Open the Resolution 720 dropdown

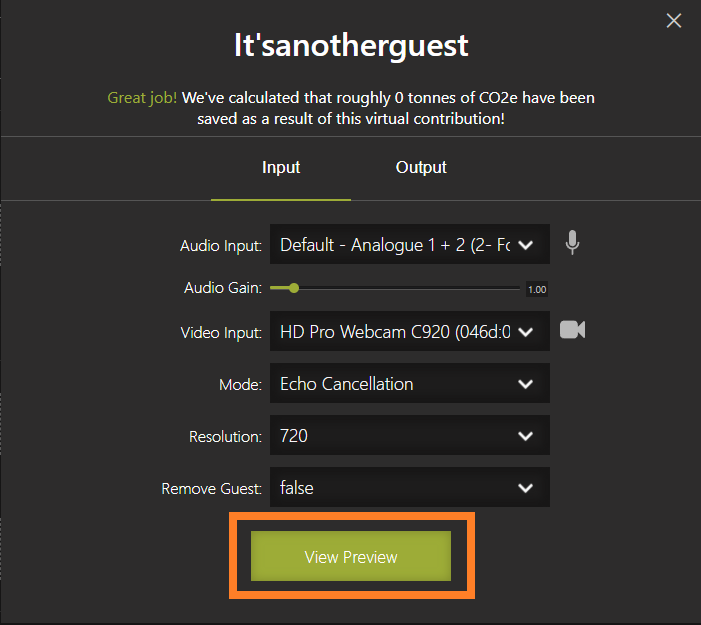tap(410, 435)
